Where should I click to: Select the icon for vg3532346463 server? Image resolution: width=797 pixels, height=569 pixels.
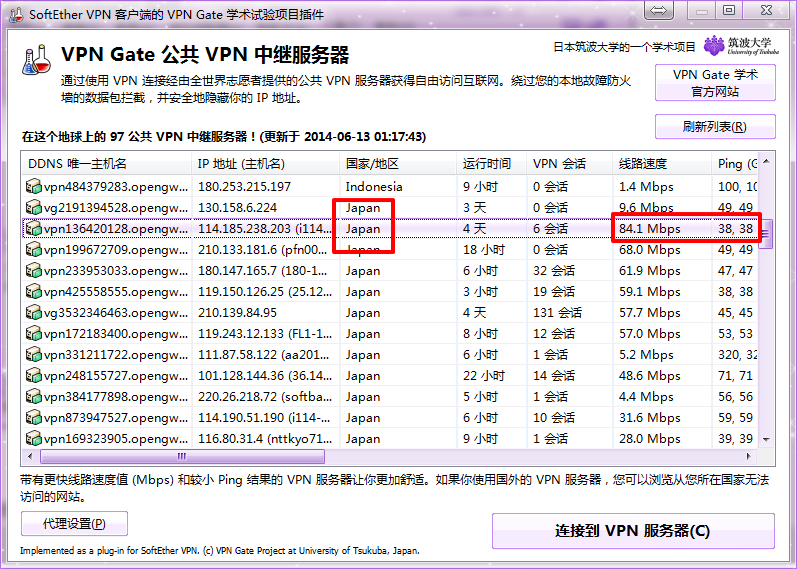34,313
